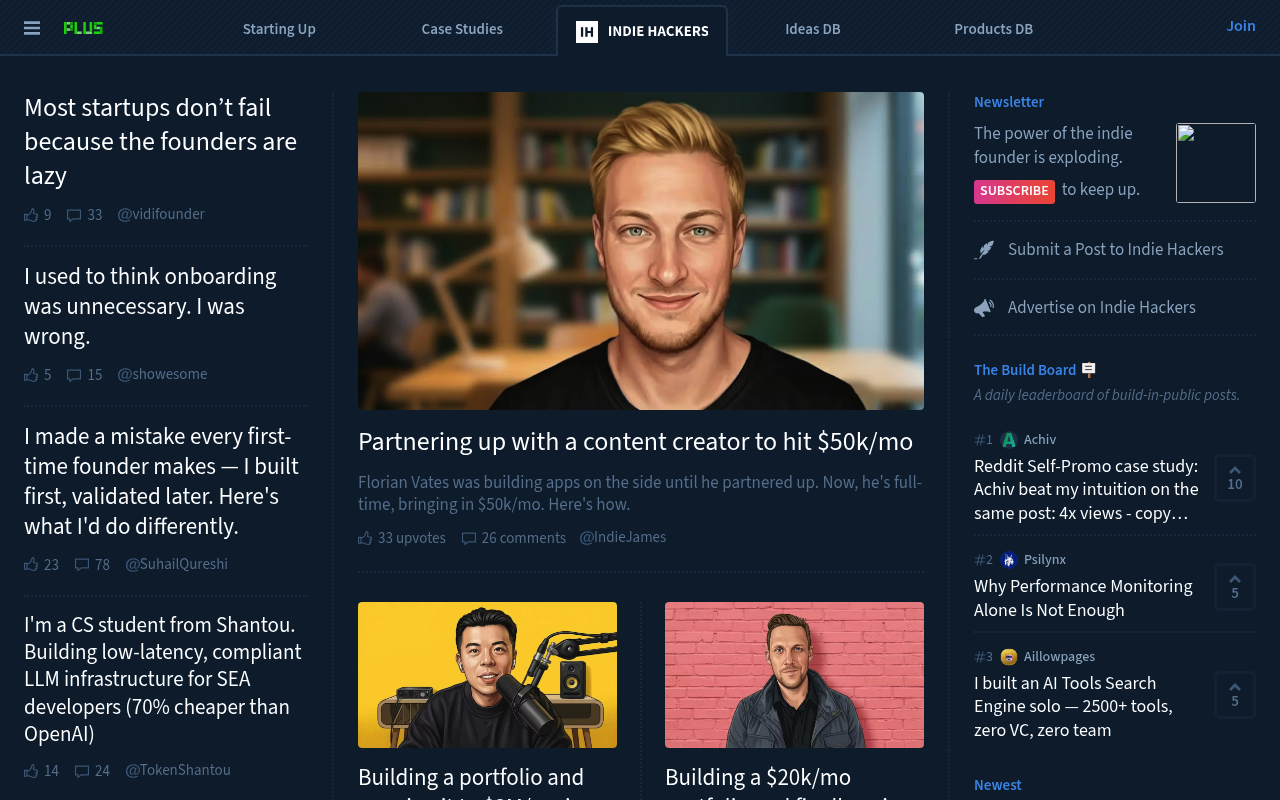Click the IH logo in Indie Hackers tab
The height and width of the screenshot is (800, 1280).
[587, 32]
